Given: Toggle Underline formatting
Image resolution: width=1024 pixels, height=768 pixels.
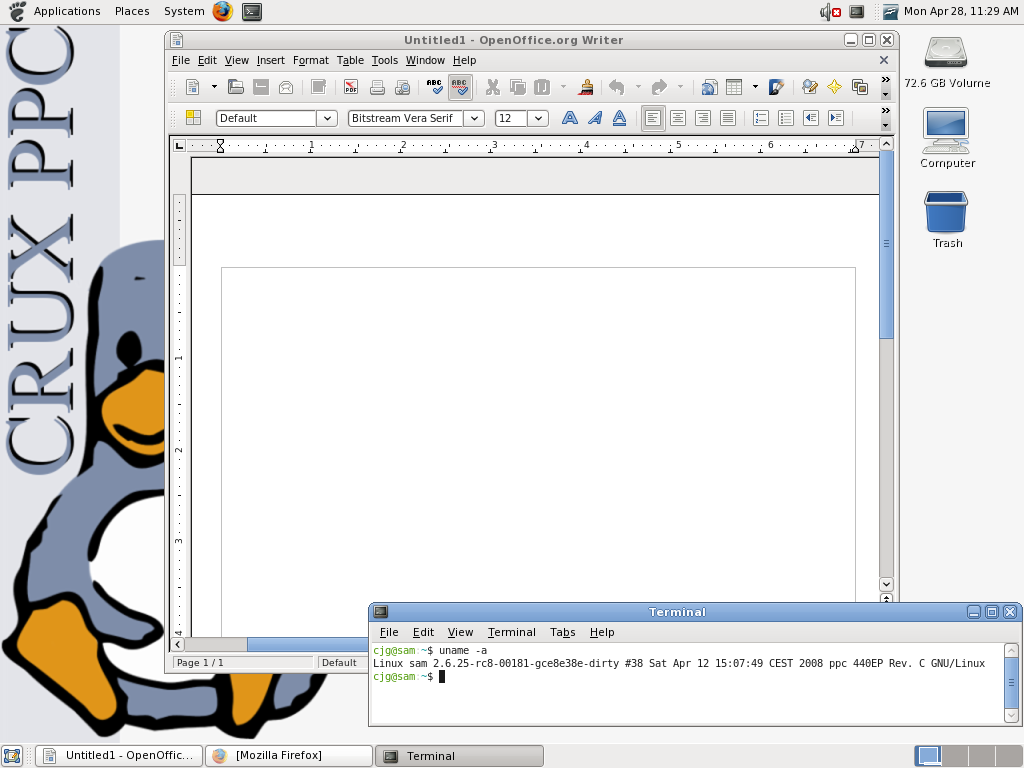Looking at the screenshot, I should point(620,118).
